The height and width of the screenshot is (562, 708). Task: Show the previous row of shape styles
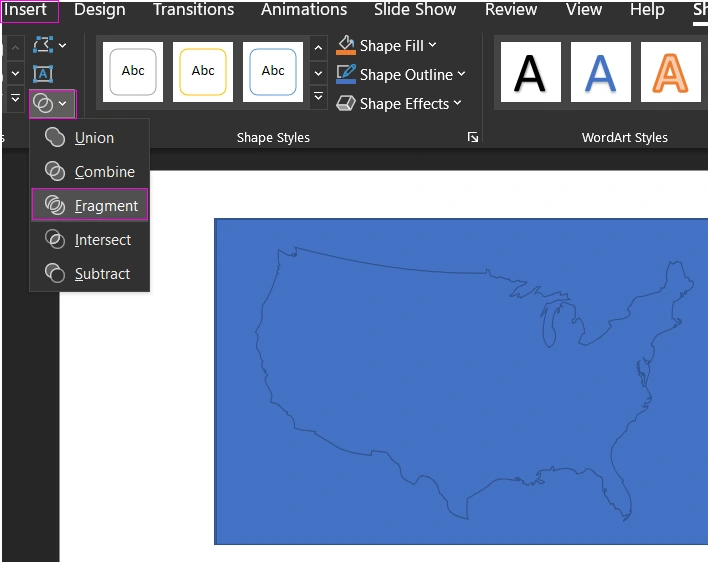[x=318, y=48]
